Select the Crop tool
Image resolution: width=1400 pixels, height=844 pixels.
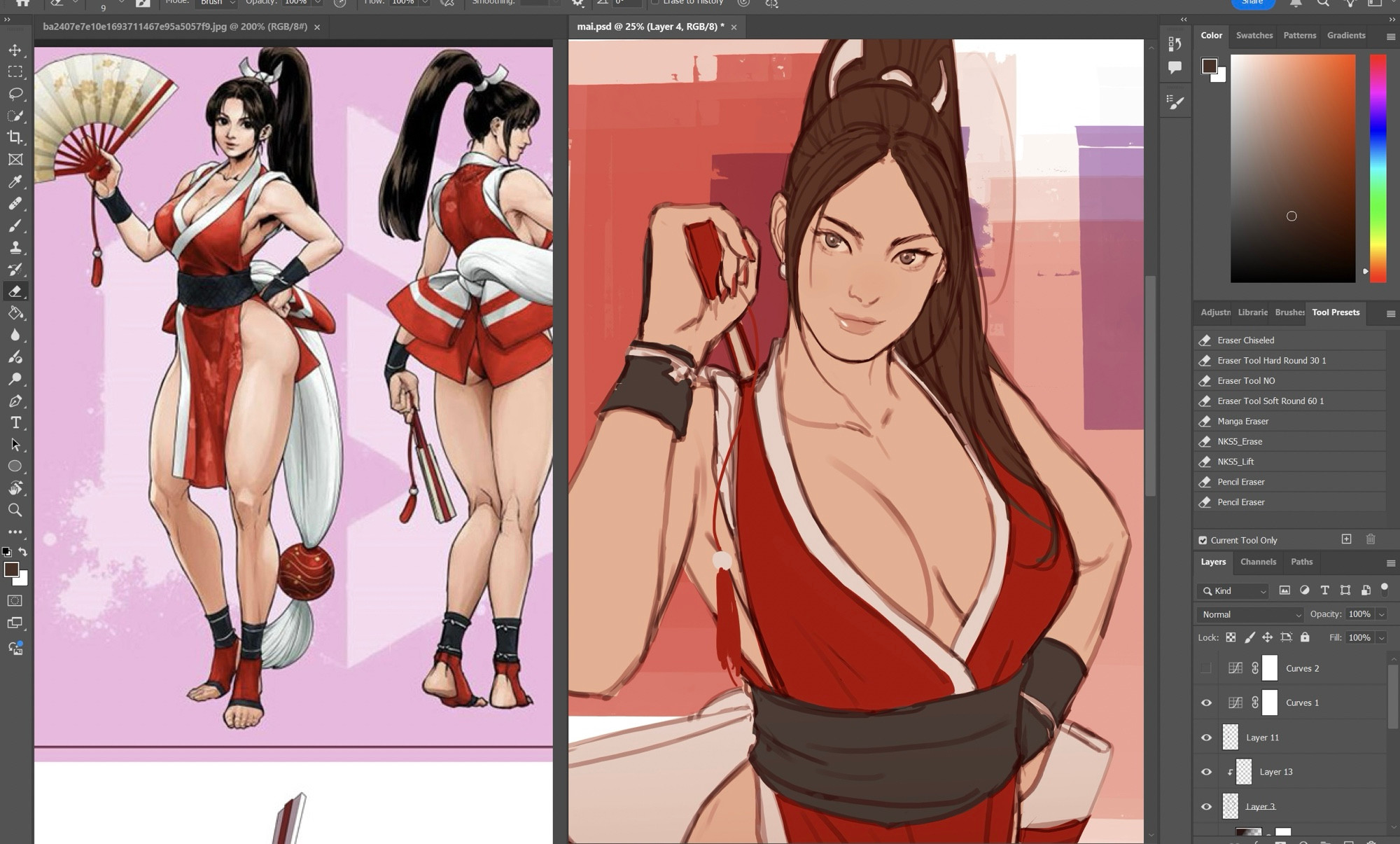tap(15, 137)
